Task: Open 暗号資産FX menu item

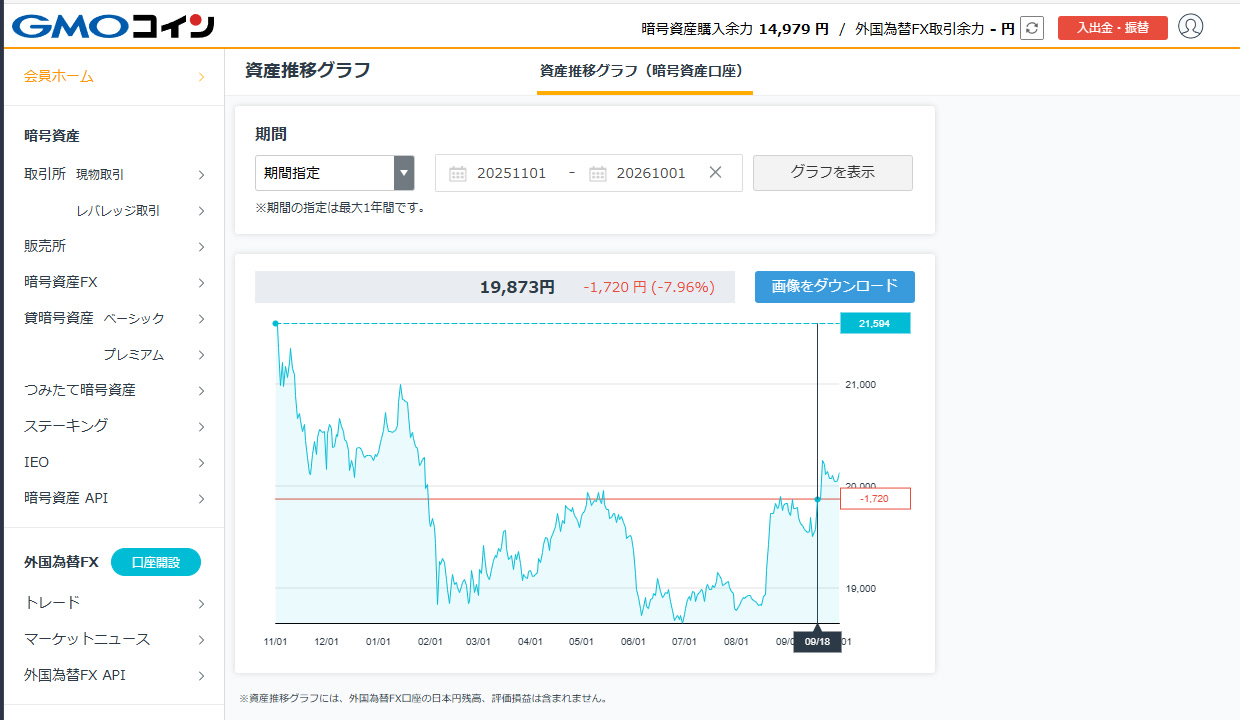Action: coord(113,282)
